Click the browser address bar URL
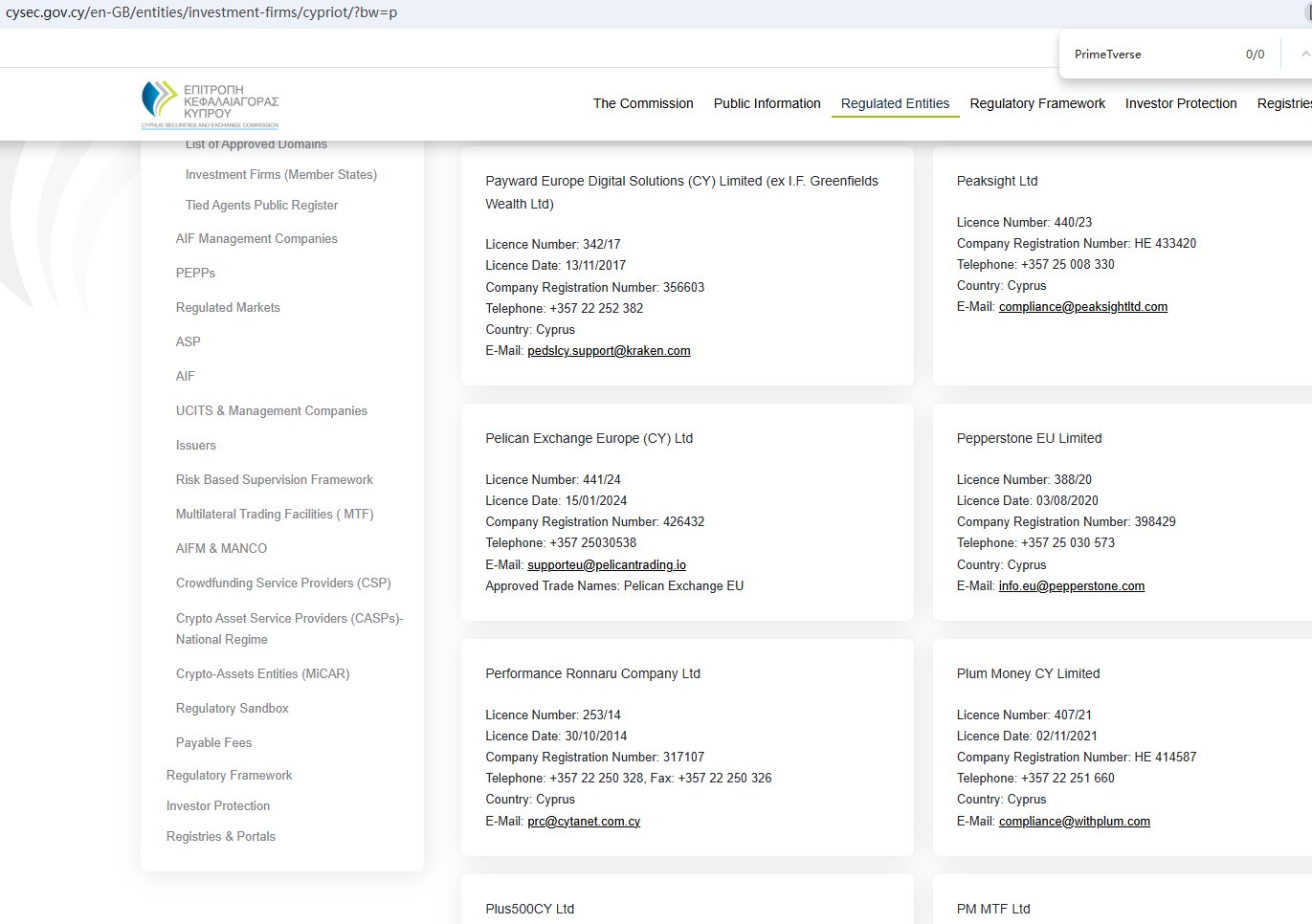 pos(201,12)
